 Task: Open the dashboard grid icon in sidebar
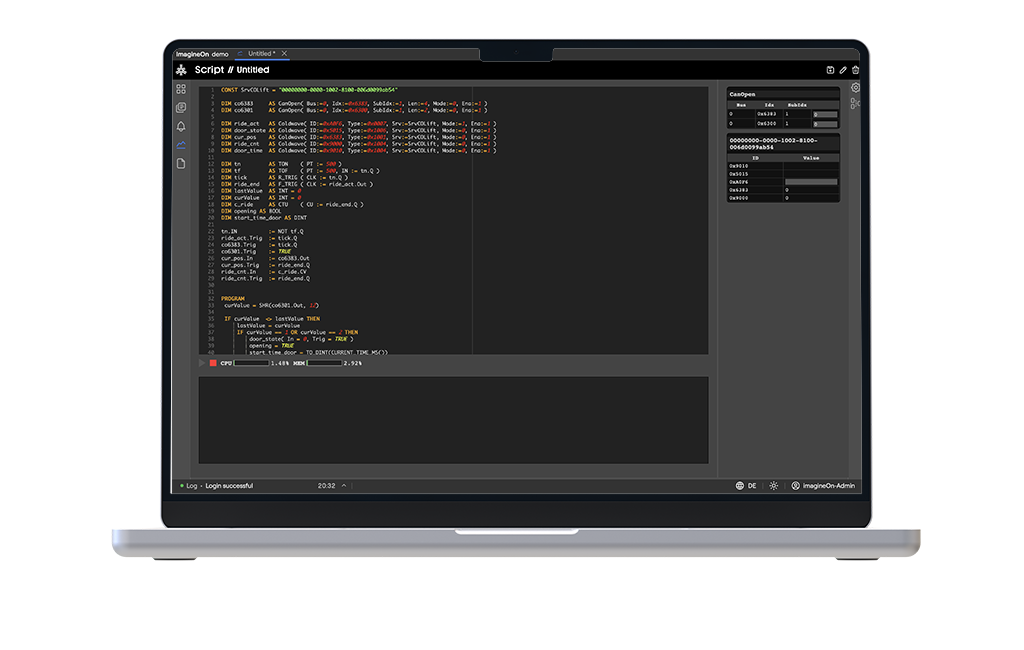pyautogui.click(x=181, y=89)
